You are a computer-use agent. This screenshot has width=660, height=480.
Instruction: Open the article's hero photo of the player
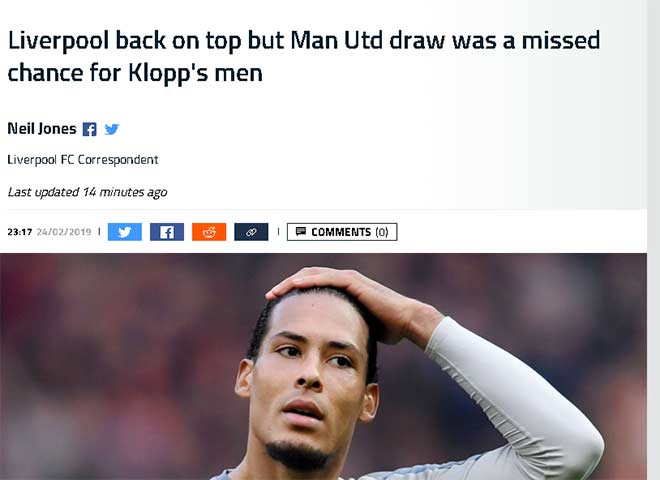[323, 366]
